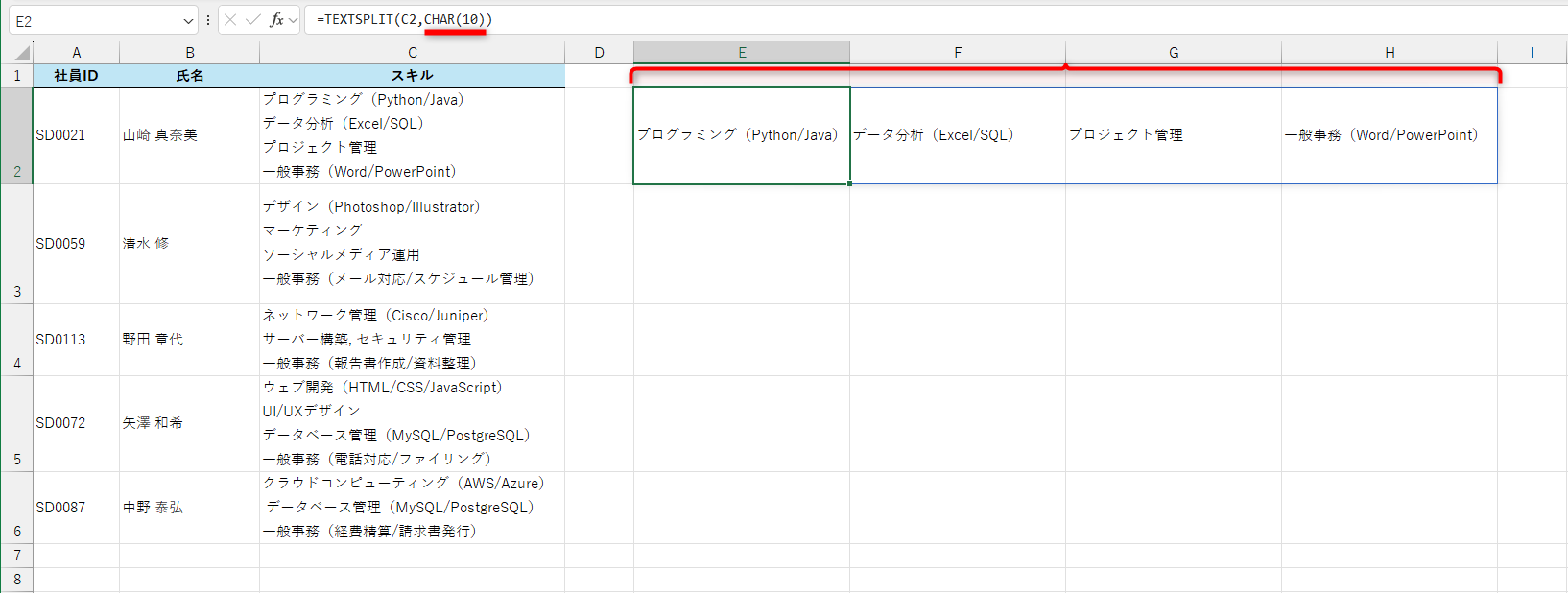
Task: Select skills cell starting with デザイン (Photoshop/Illustrator)
Action: (413, 244)
